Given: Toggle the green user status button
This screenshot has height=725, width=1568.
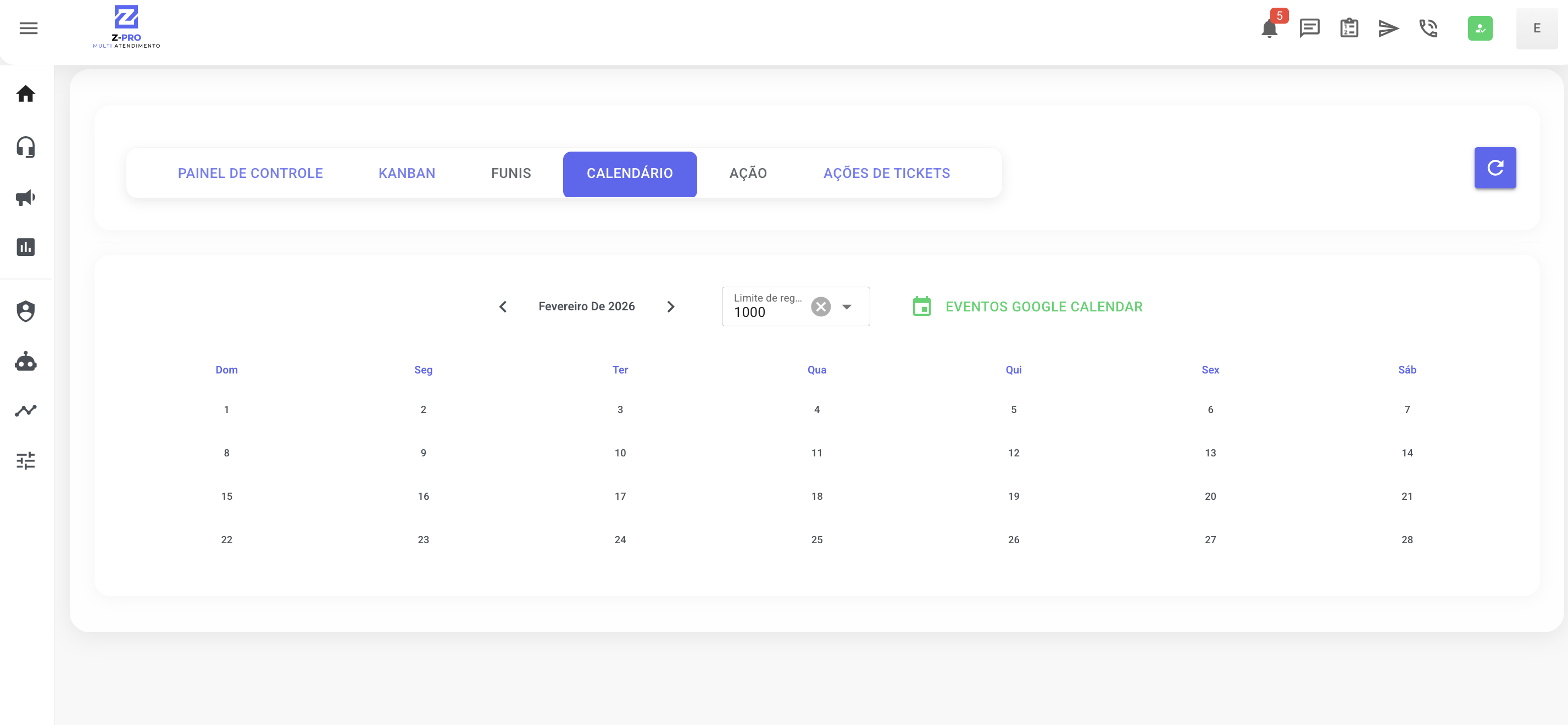Looking at the screenshot, I should (x=1480, y=28).
